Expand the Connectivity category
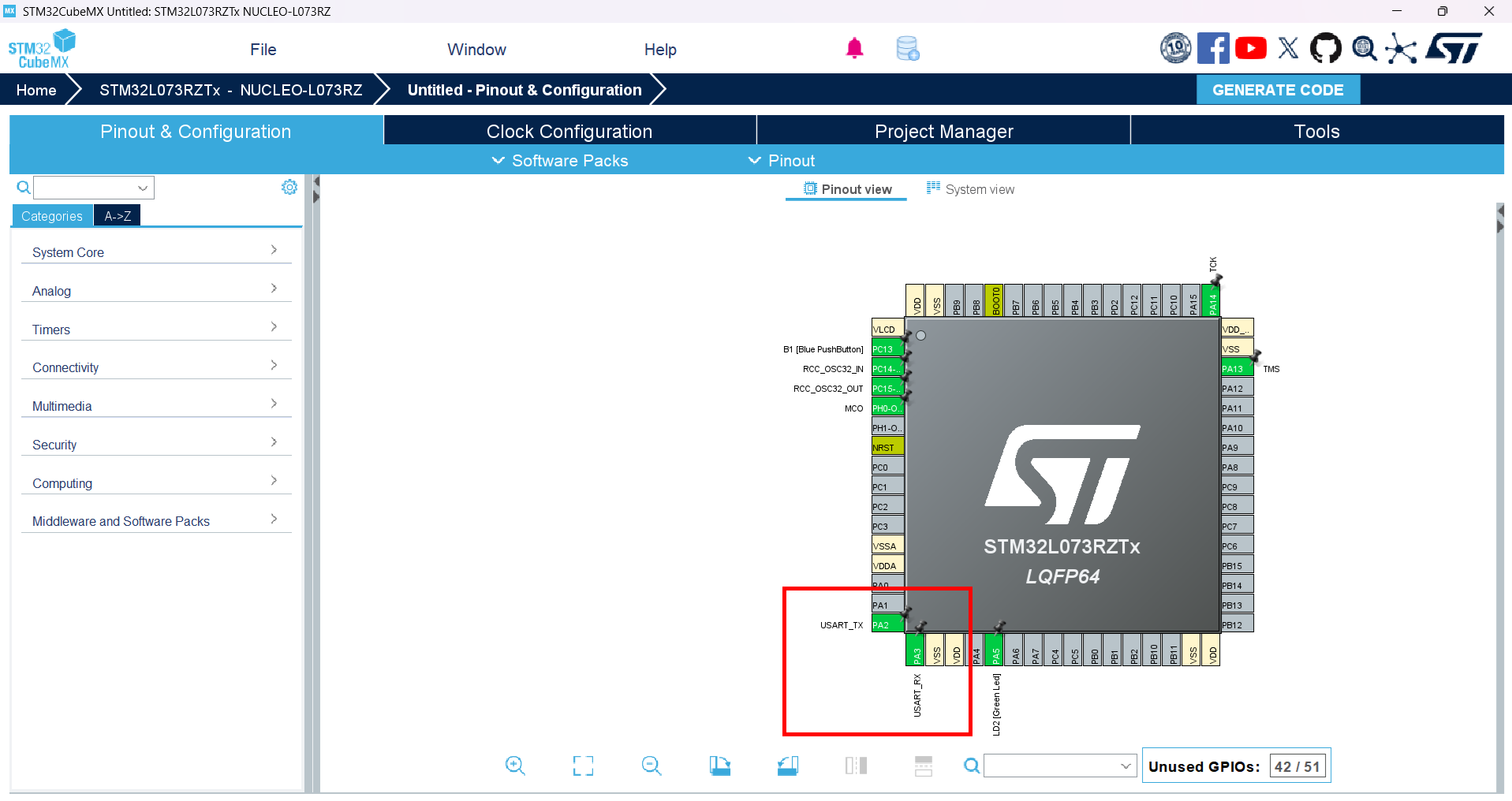 pos(155,367)
